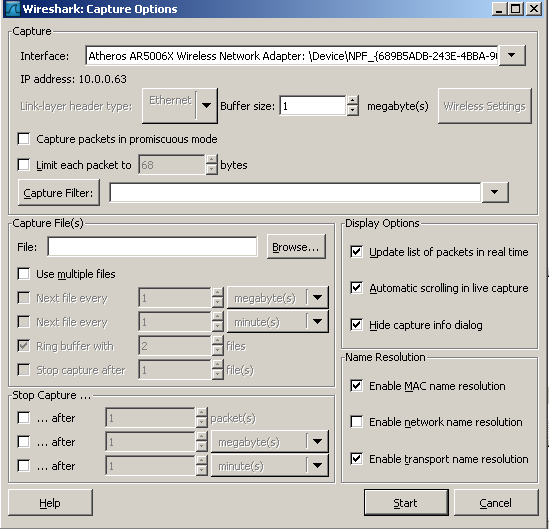Enable stop after minute(s) checkbox

coord(23,466)
